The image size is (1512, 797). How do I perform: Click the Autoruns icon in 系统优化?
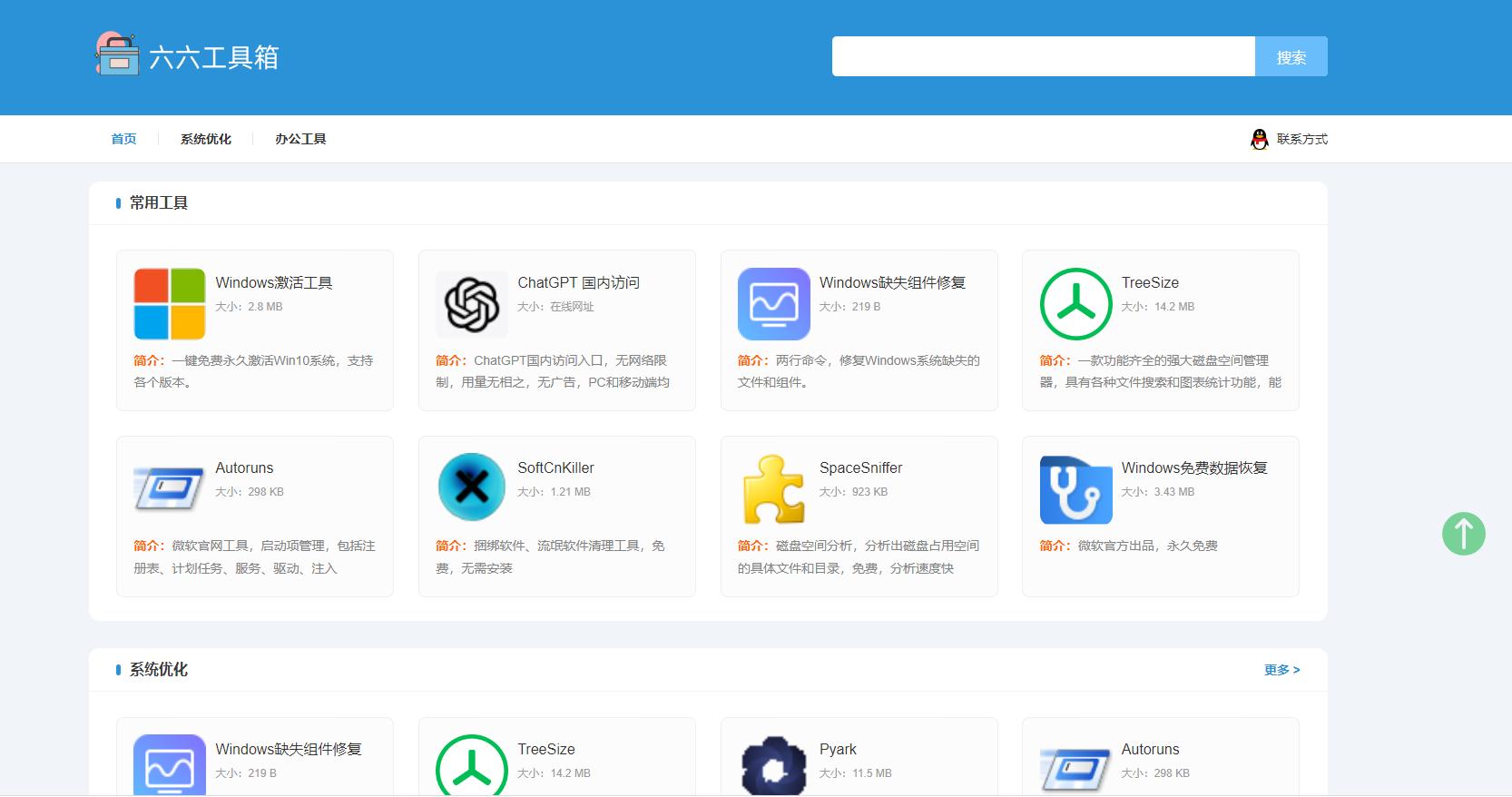point(1076,770)
